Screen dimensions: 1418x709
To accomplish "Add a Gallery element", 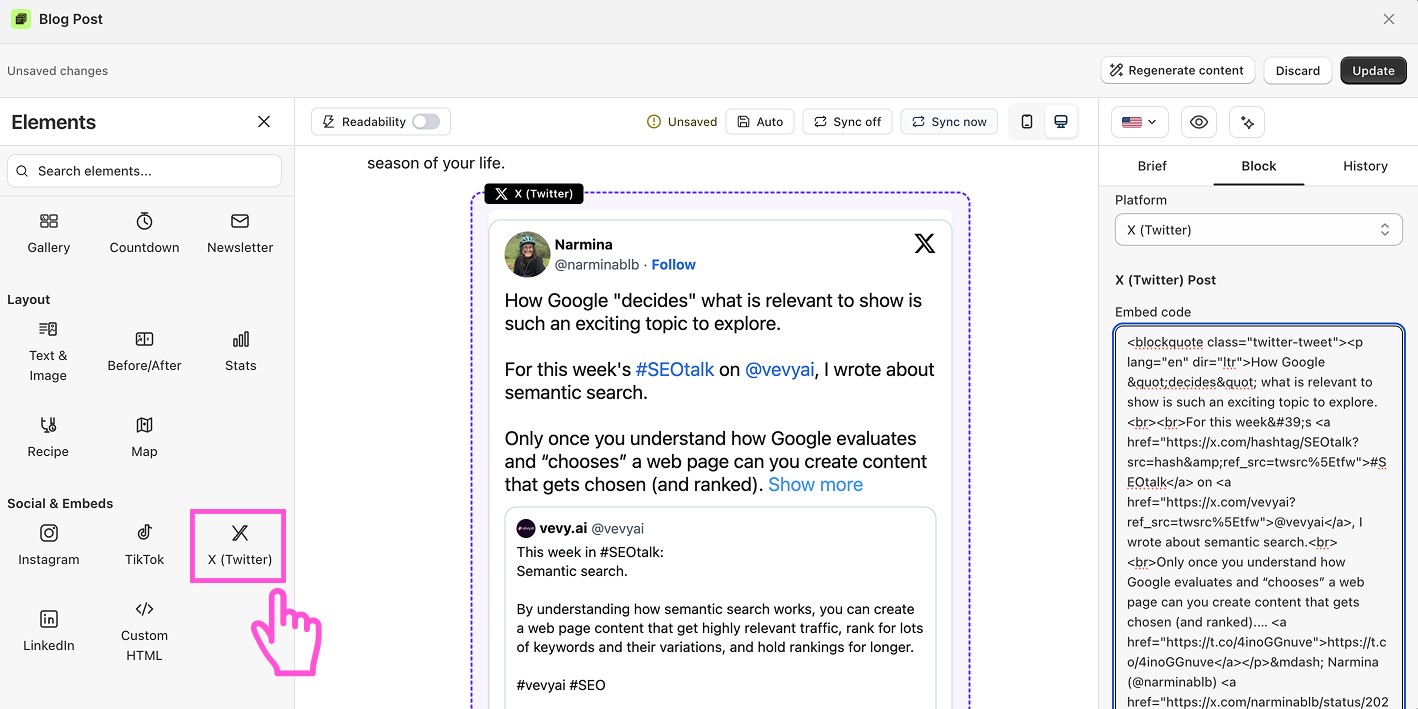I will click(x=48, y=233).
